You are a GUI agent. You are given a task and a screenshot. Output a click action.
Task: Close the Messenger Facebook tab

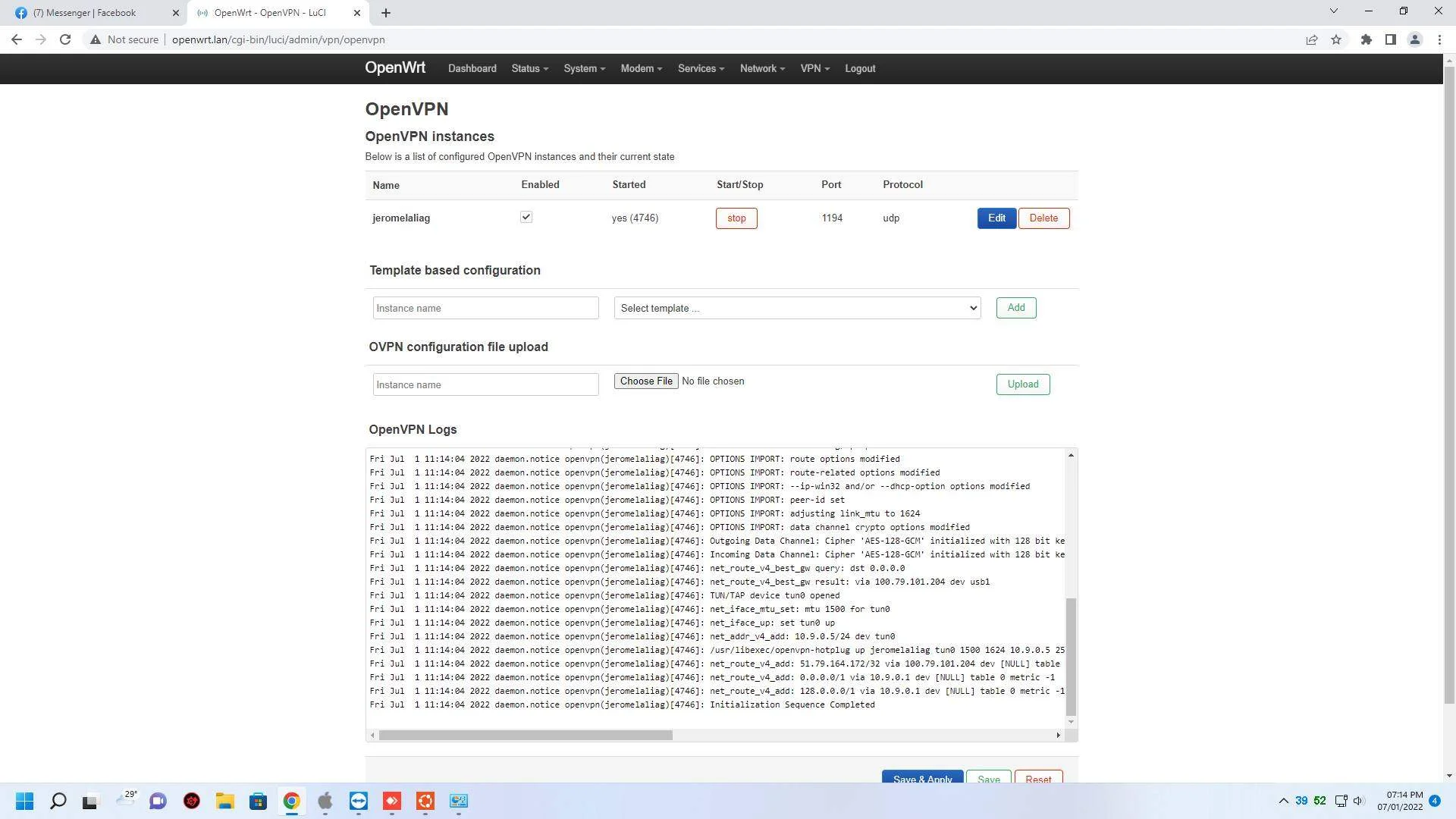[x=176, y=13]
